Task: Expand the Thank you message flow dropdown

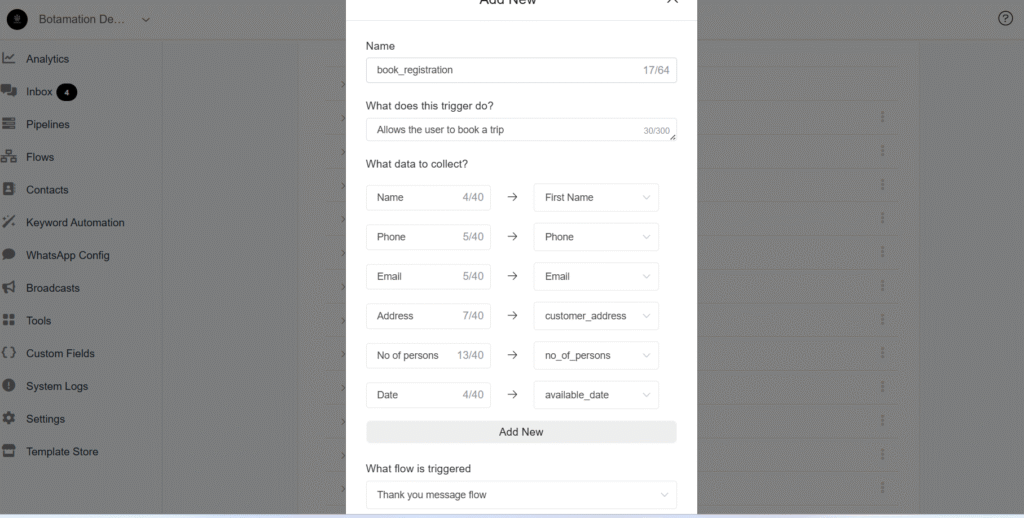Action: (521, 494)
